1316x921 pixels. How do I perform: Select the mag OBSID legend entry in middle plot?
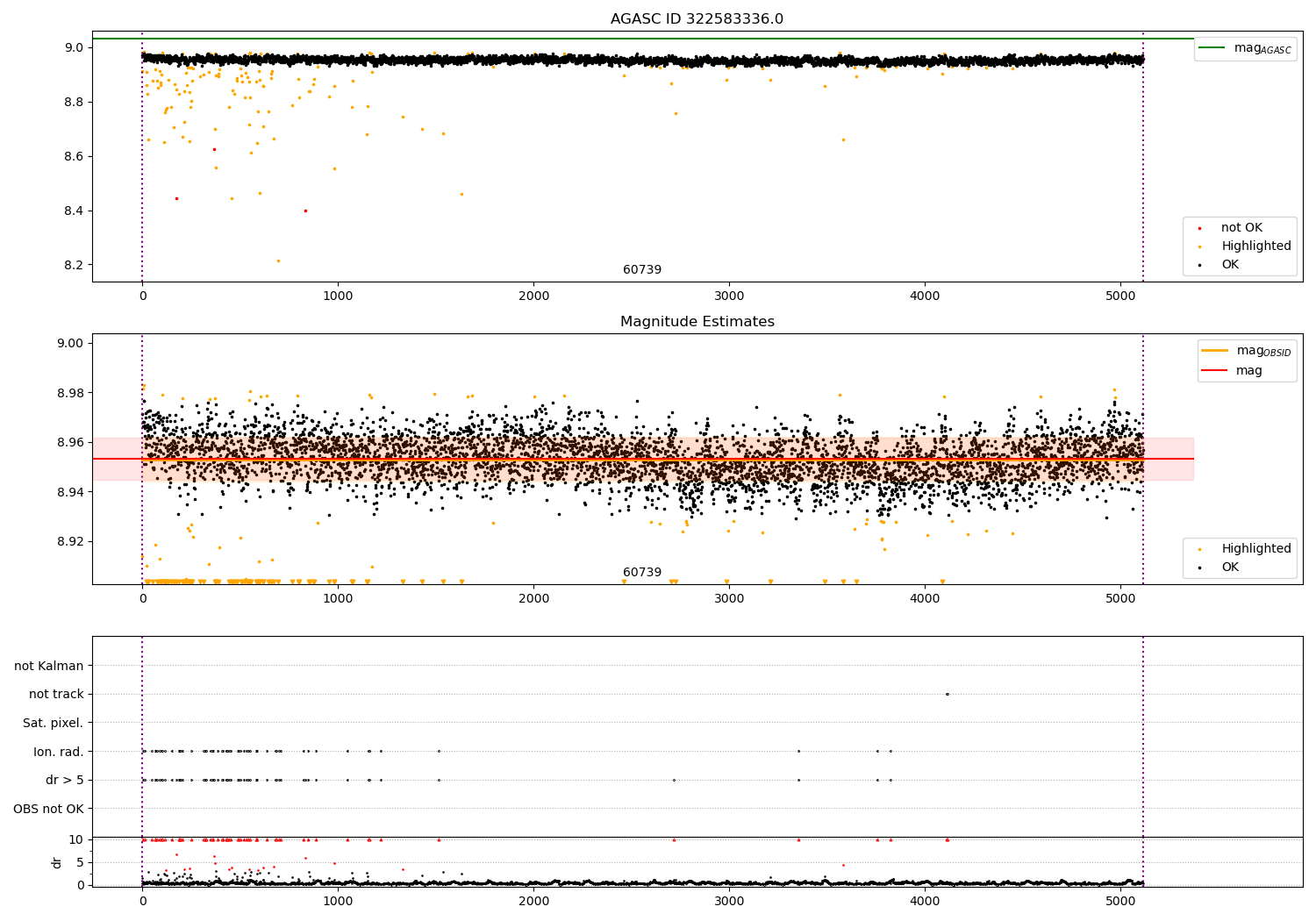click(x=1246, y=351)
